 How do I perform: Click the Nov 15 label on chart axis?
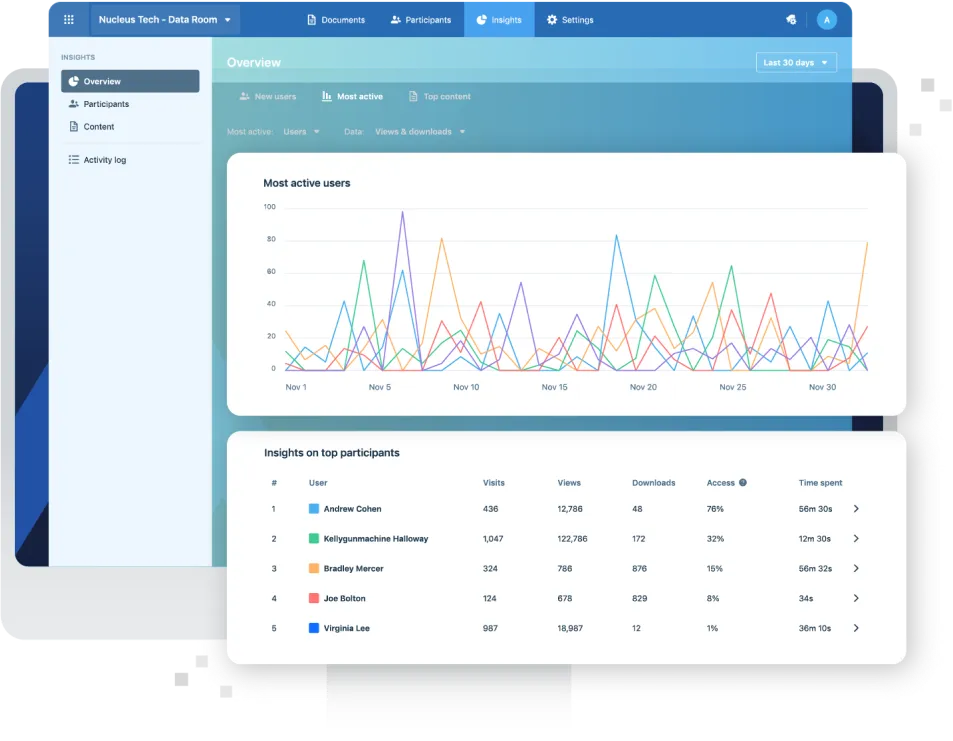point(554,387)
